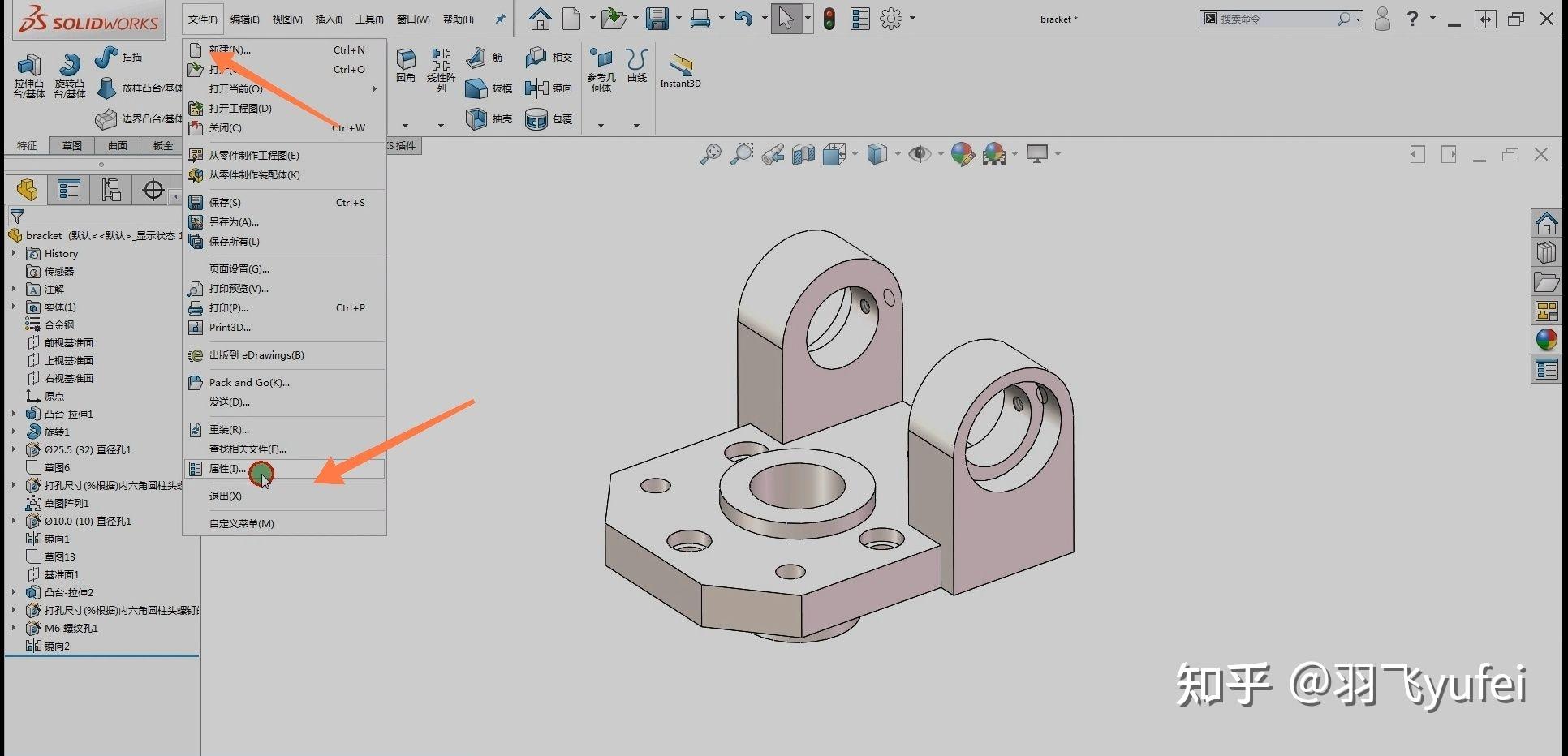1568x756 pixels.
Task: Click the Home icon in top toolbar
Action: pyautogui.click(x=541, y=19)
